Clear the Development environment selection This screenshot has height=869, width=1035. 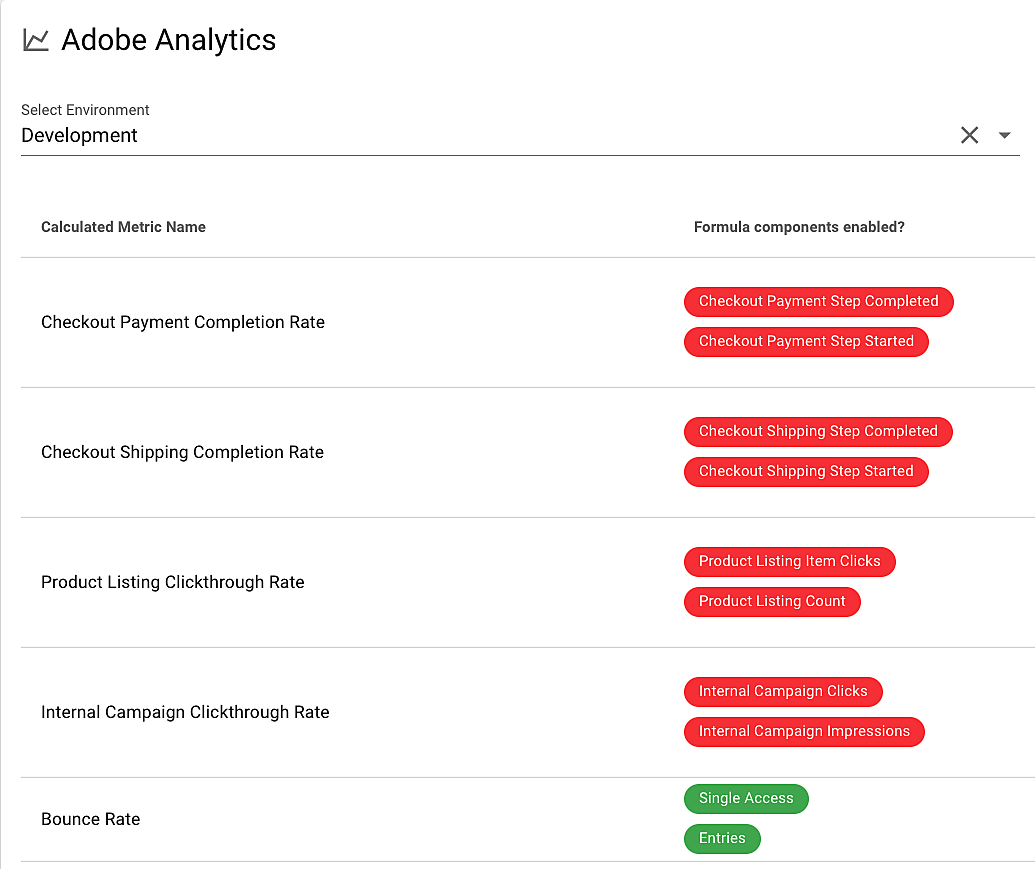[969, 135]
